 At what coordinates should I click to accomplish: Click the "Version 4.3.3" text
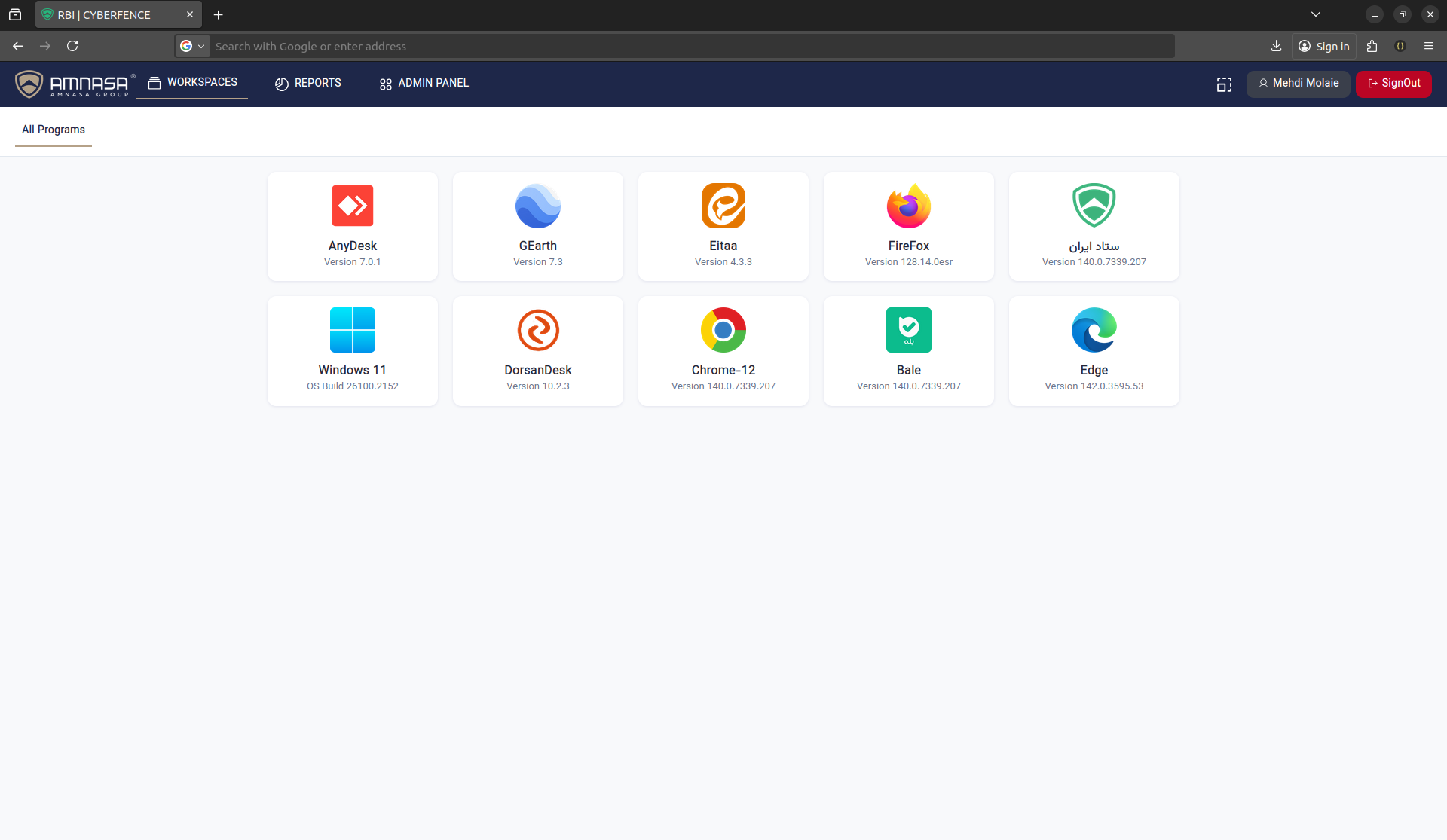click(x=723, y=262)
